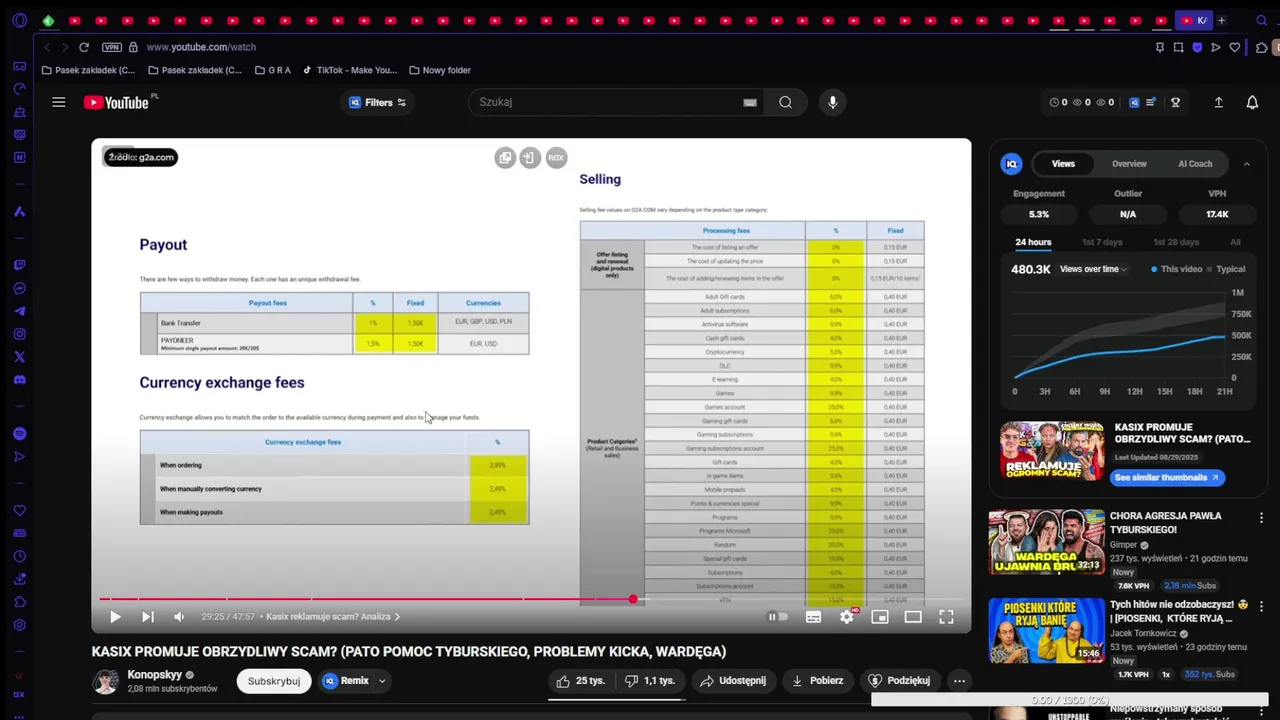Screen dimensions: 1280x720
Task: Switch to theater mode
Action: pos(913,617)
